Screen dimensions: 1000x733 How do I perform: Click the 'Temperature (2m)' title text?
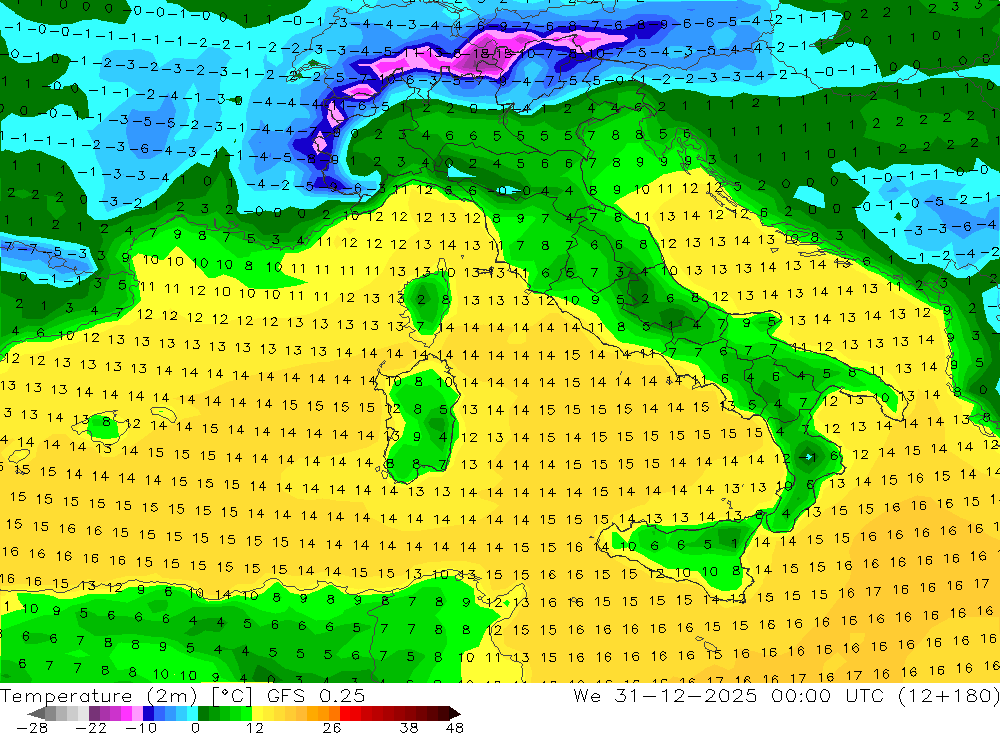pyautogui.click(x=99, y=695)
